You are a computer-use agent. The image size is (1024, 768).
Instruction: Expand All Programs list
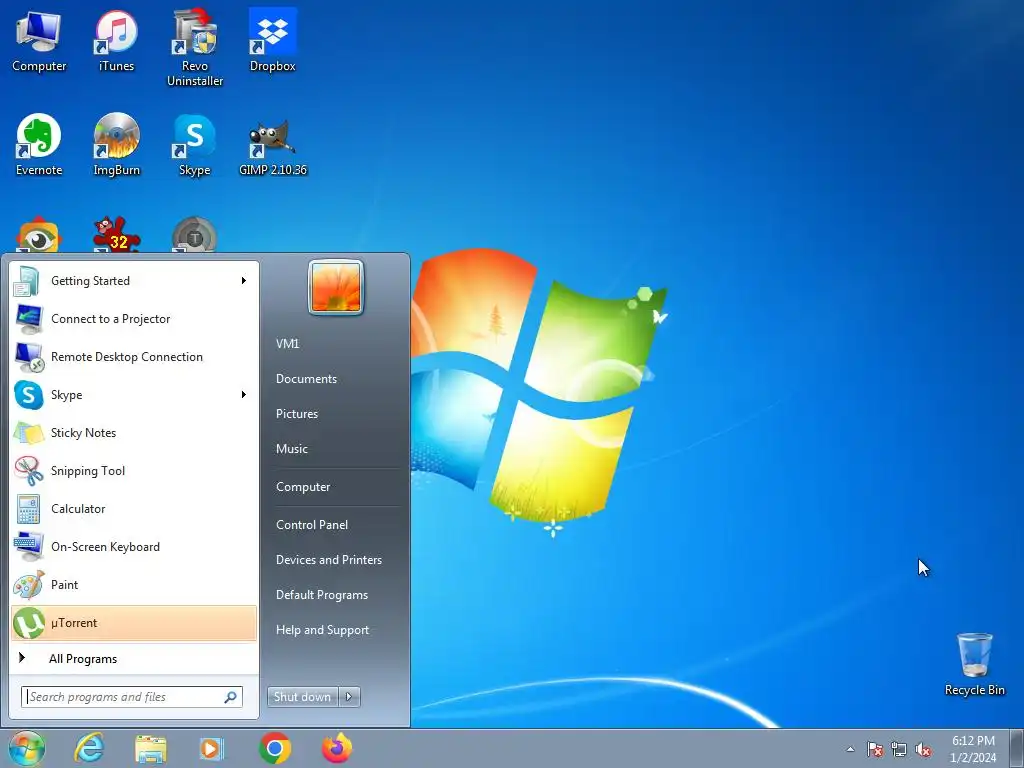click(134, 658)
